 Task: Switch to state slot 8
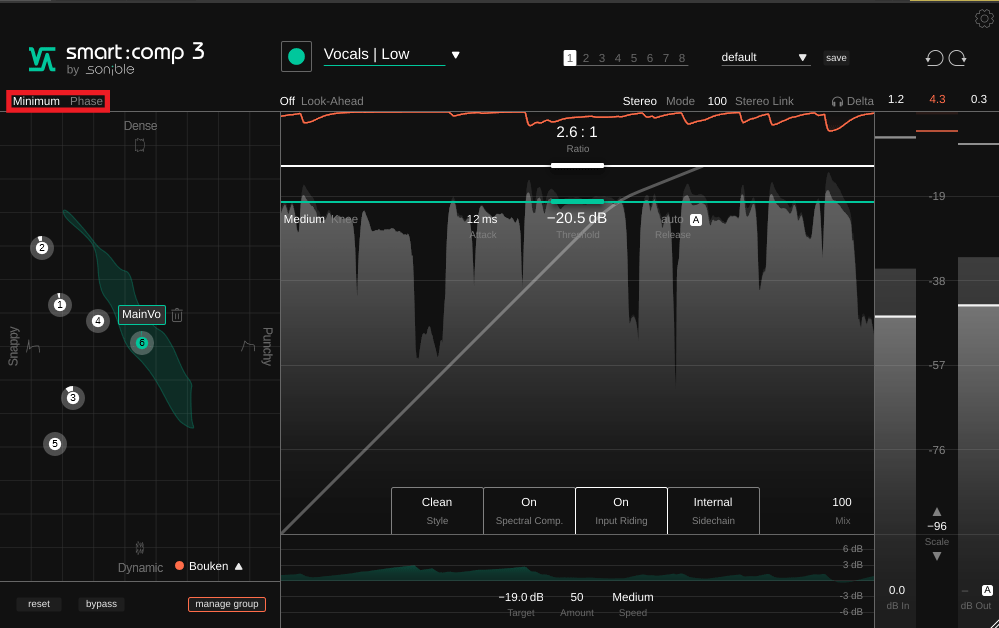(682, 58)
